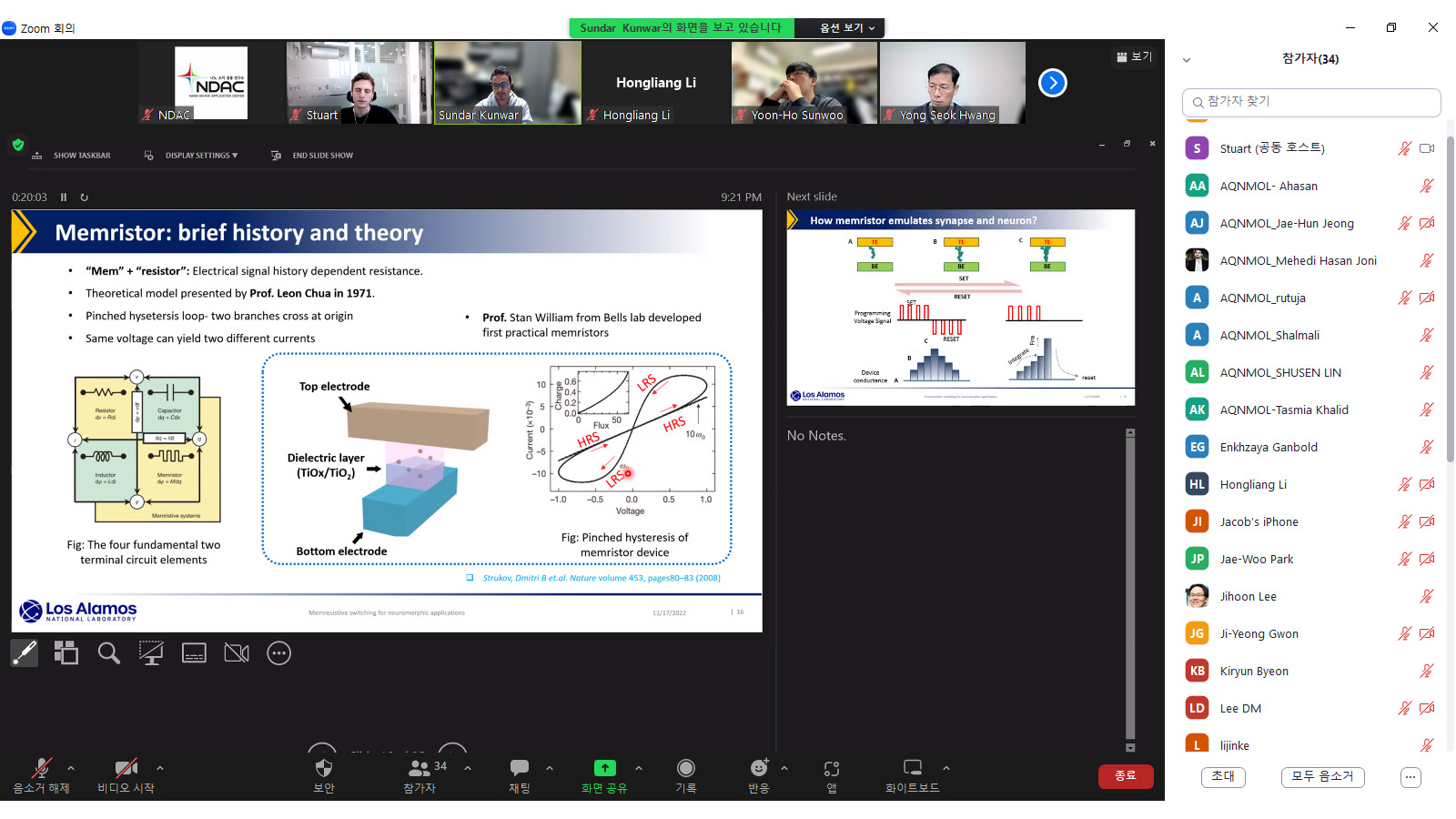
Task: Click Hongliang Li's muted mic icon in list
Action: 1405,484
